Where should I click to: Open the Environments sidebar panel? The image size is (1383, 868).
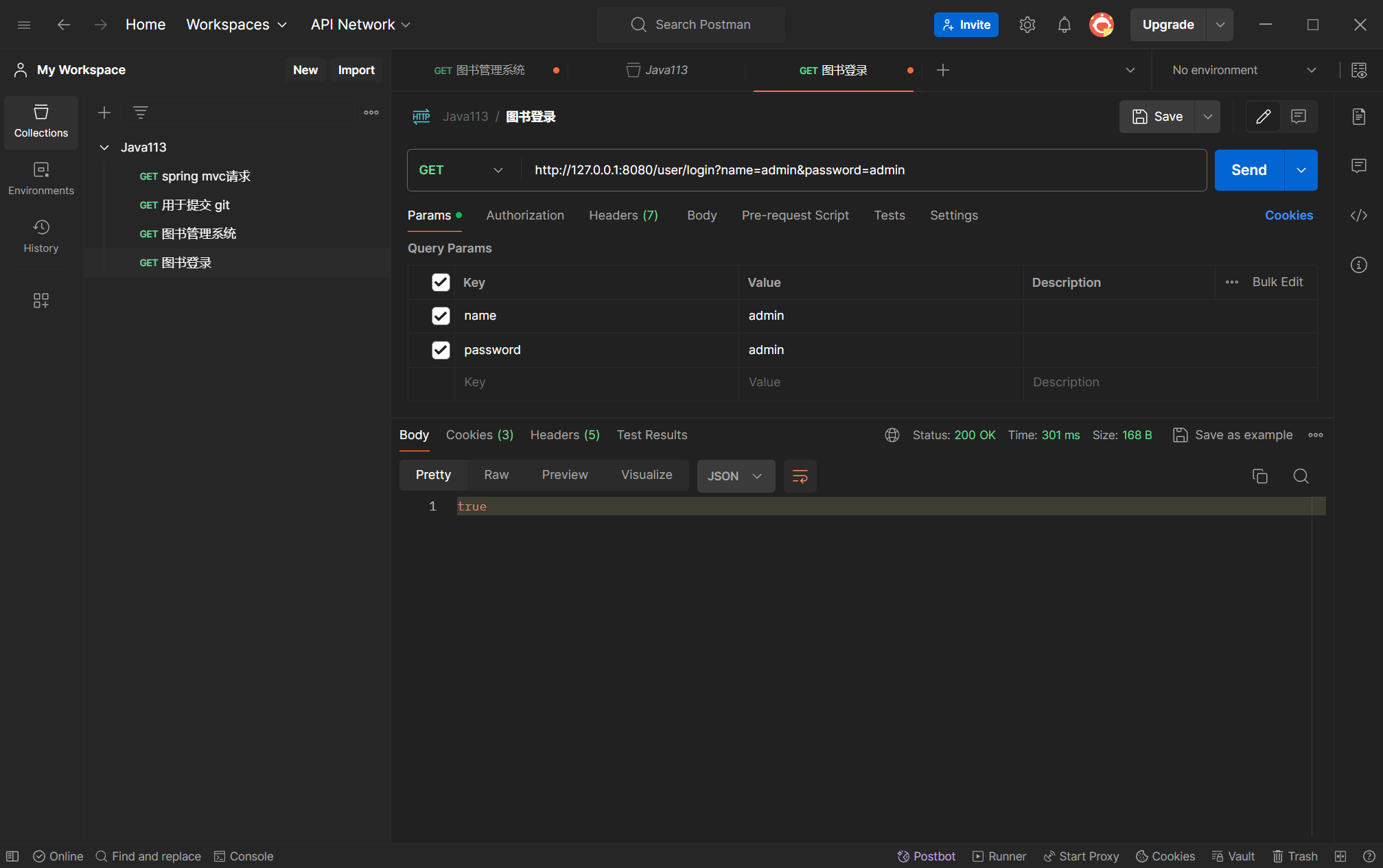coord(41,179)
